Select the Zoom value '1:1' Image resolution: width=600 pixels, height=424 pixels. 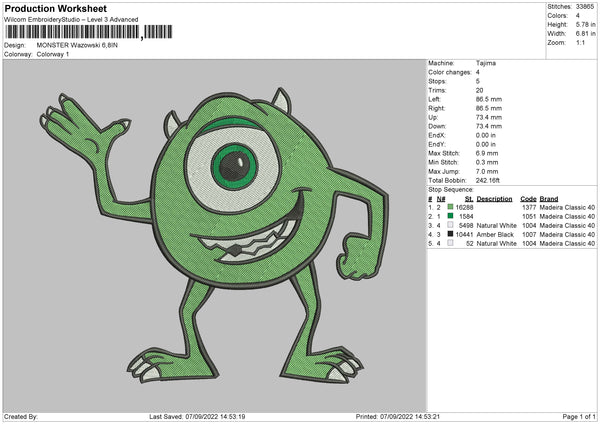[580, 43]
